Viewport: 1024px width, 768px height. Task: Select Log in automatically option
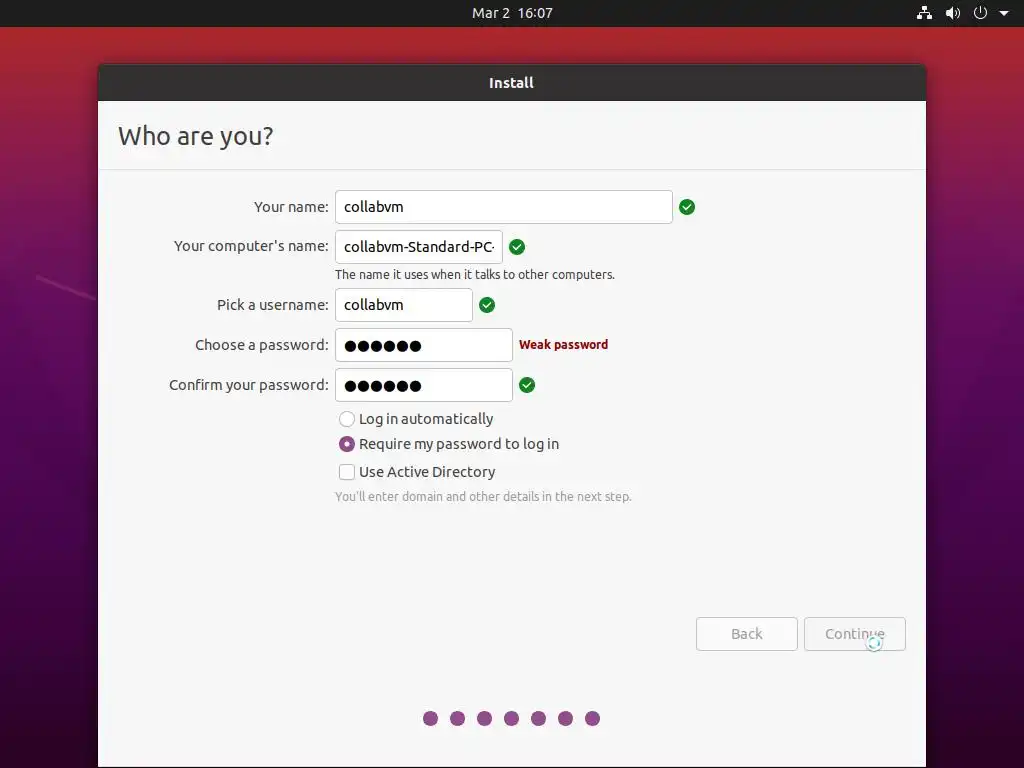coord(416,419)
